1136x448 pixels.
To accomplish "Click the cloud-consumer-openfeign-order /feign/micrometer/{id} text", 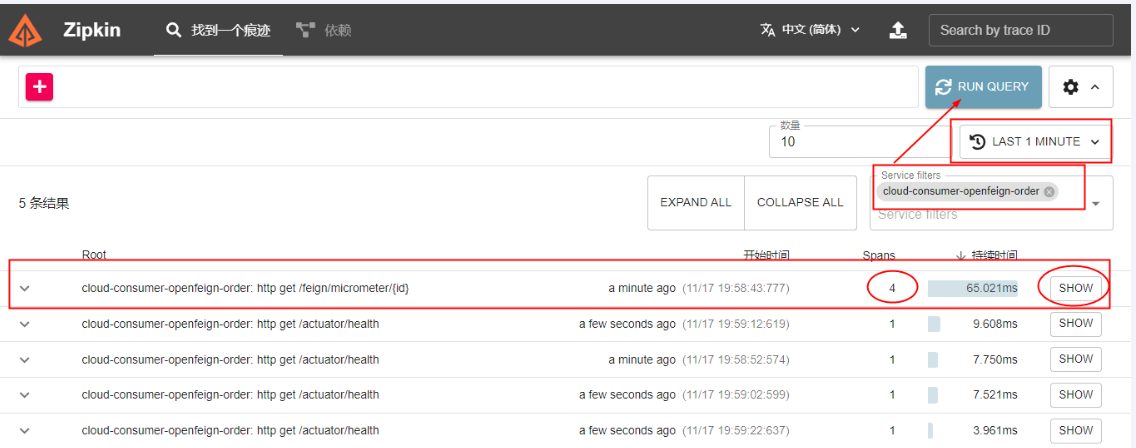I will (246, 289).
